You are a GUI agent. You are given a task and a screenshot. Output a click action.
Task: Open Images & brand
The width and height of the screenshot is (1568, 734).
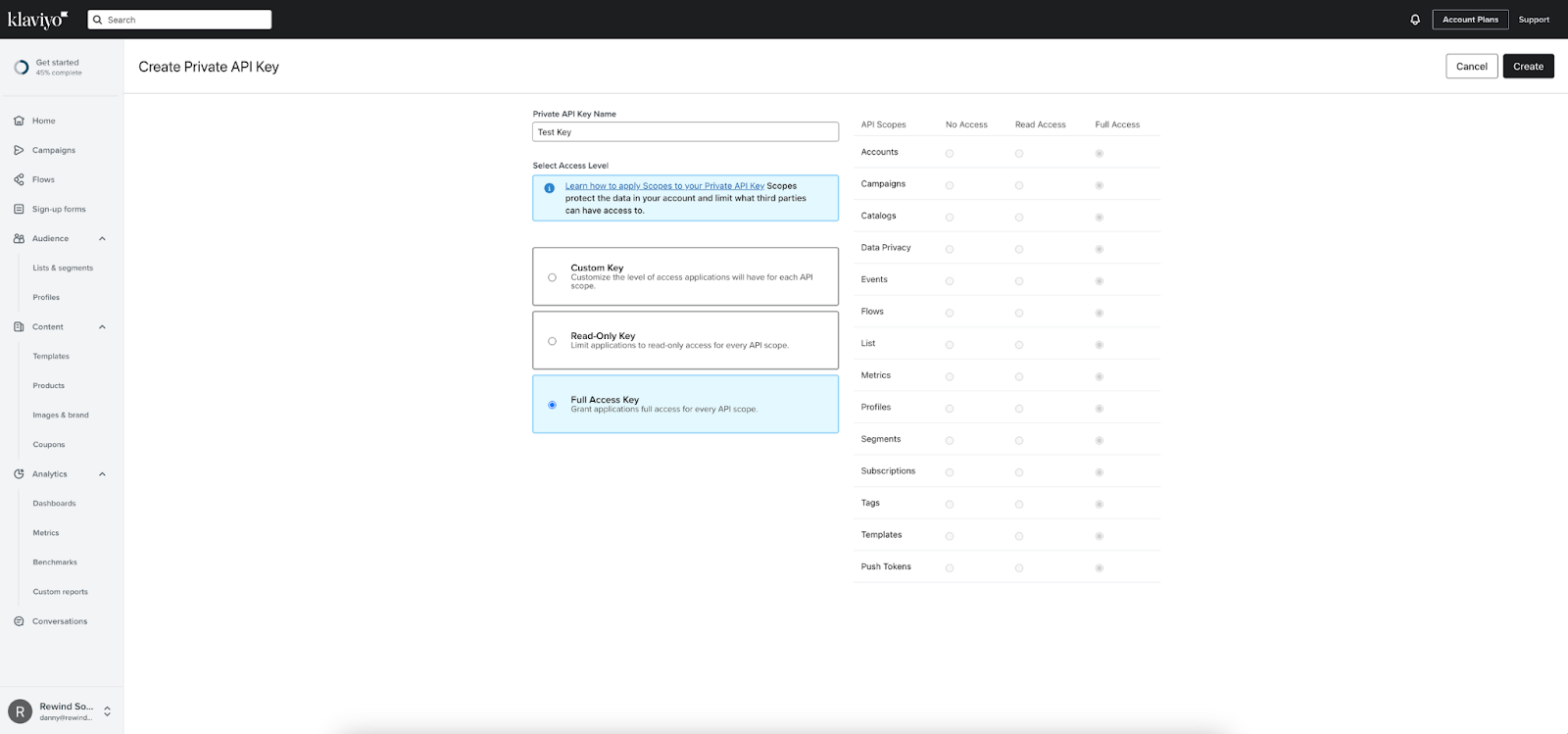61,415
